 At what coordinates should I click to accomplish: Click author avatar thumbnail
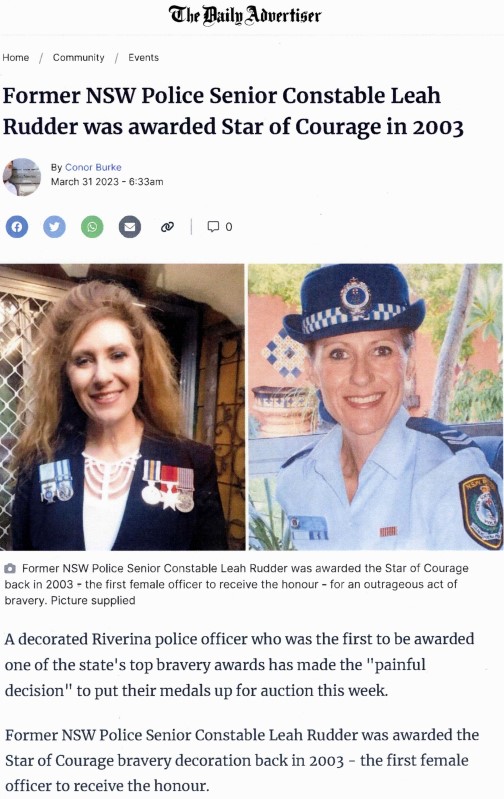pos(22,177)
